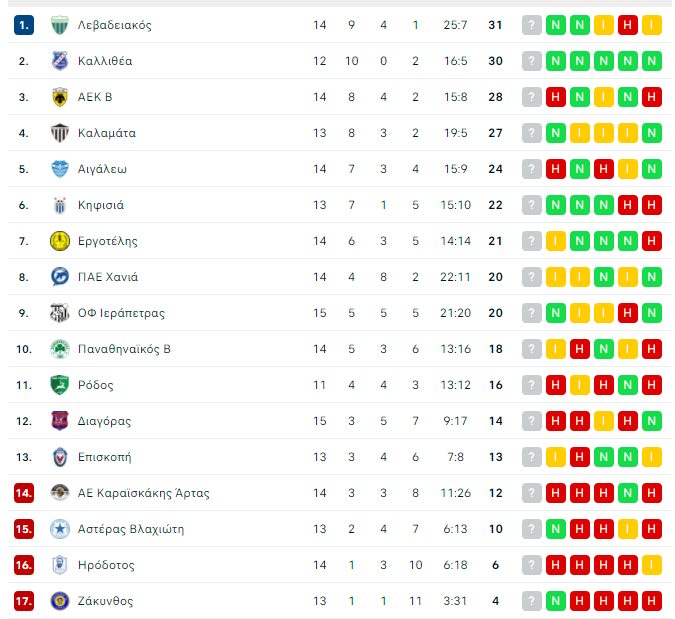
Task: Open the ΑΕΚ Β eagle crest
Action: [60, 97]
